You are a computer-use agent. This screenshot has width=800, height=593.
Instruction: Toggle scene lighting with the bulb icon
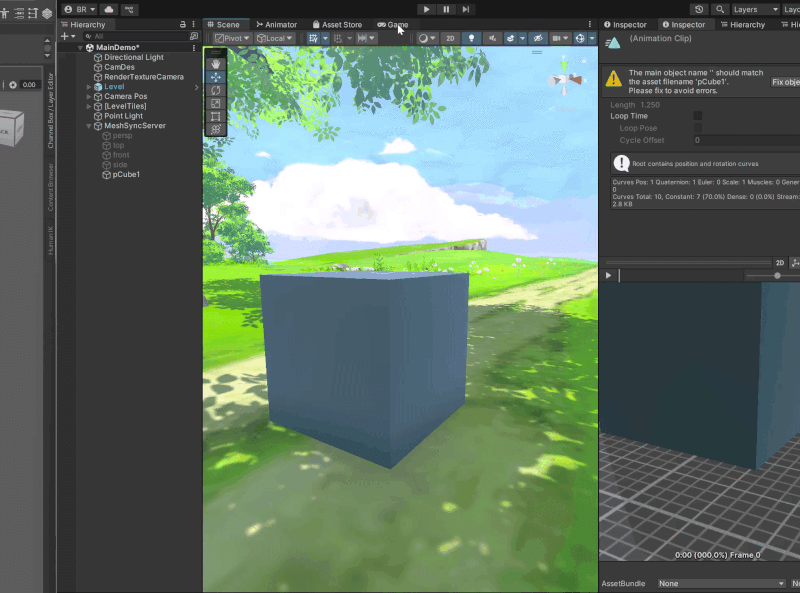point(471,38)
